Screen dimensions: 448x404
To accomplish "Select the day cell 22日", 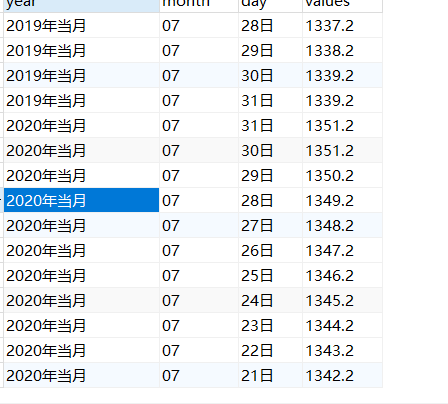I will pos(270,350).
